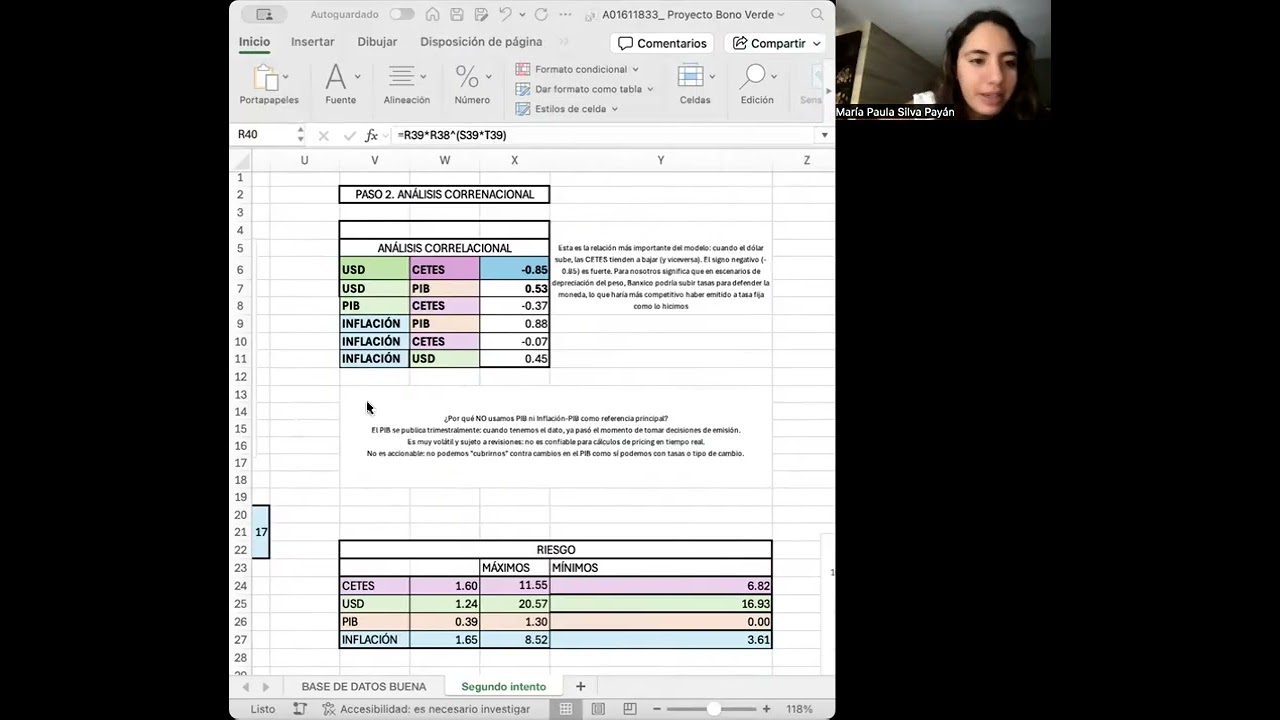Open the sidebar profile button at top left
Screen dimensions: 1280x720
point(264,14)
